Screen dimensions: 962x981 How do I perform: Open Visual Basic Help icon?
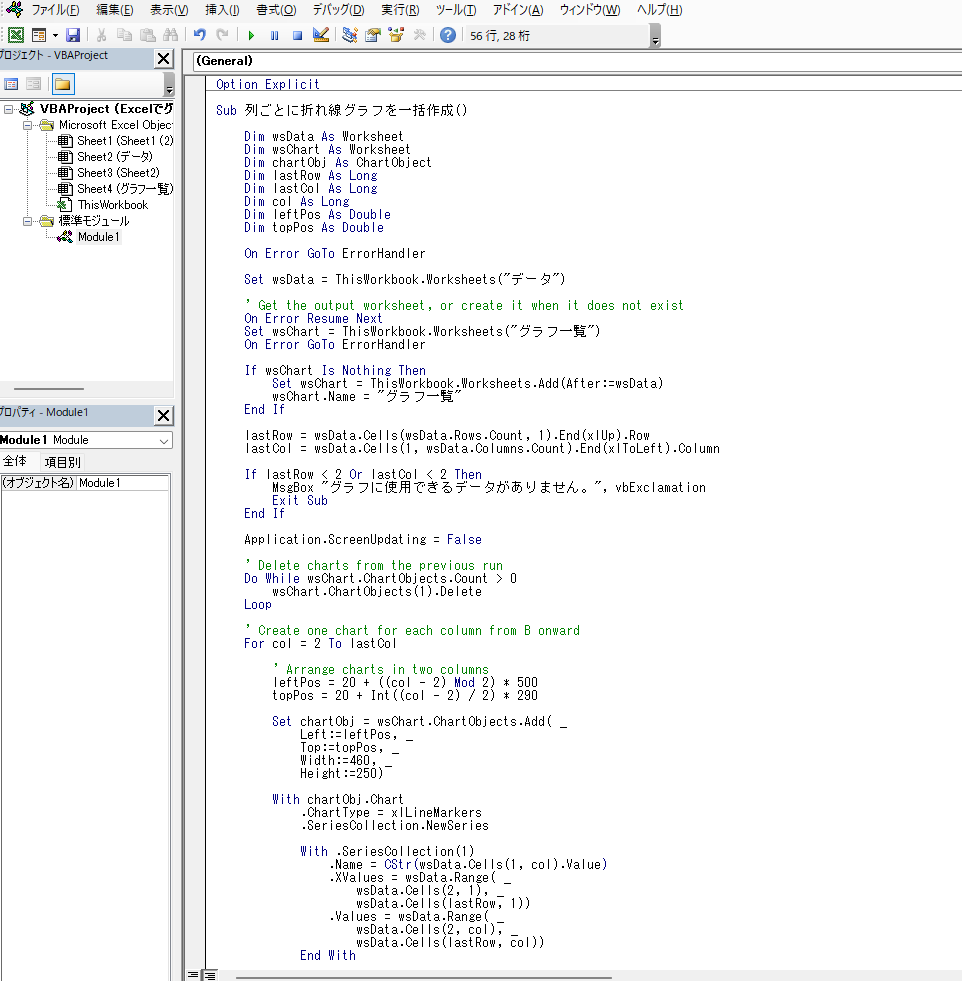coord(448,35)
